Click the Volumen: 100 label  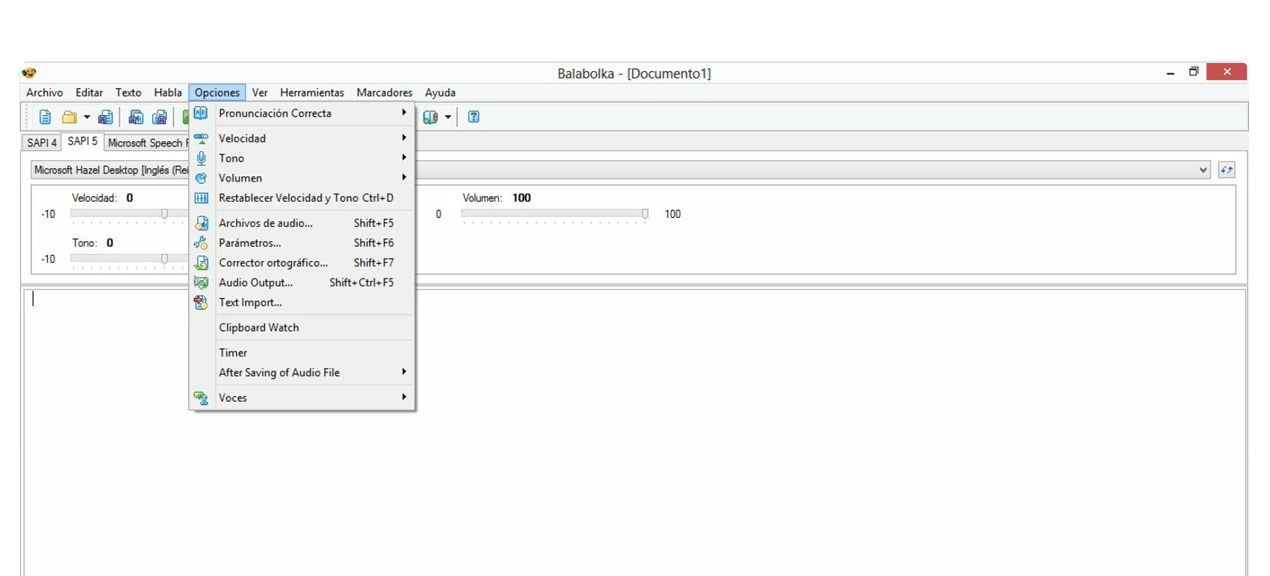(x=497, y=198)
